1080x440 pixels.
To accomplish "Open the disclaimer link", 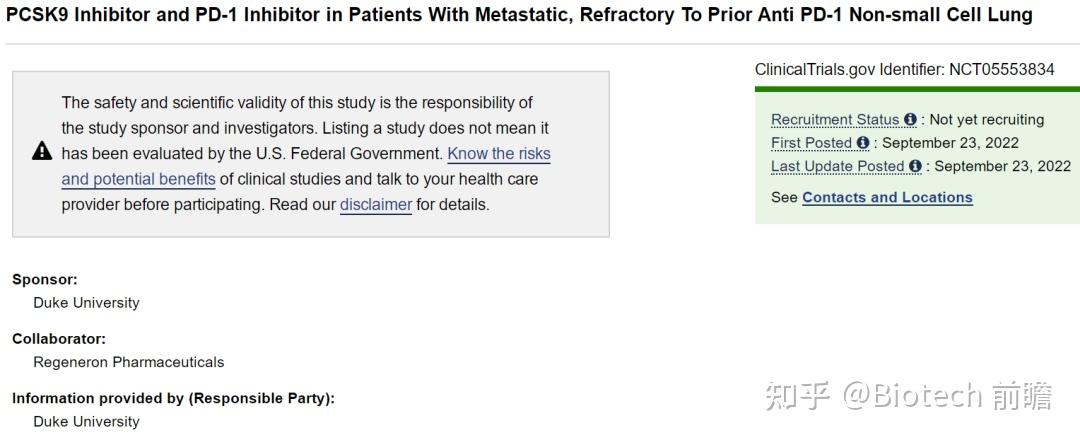I will (376, 205).
